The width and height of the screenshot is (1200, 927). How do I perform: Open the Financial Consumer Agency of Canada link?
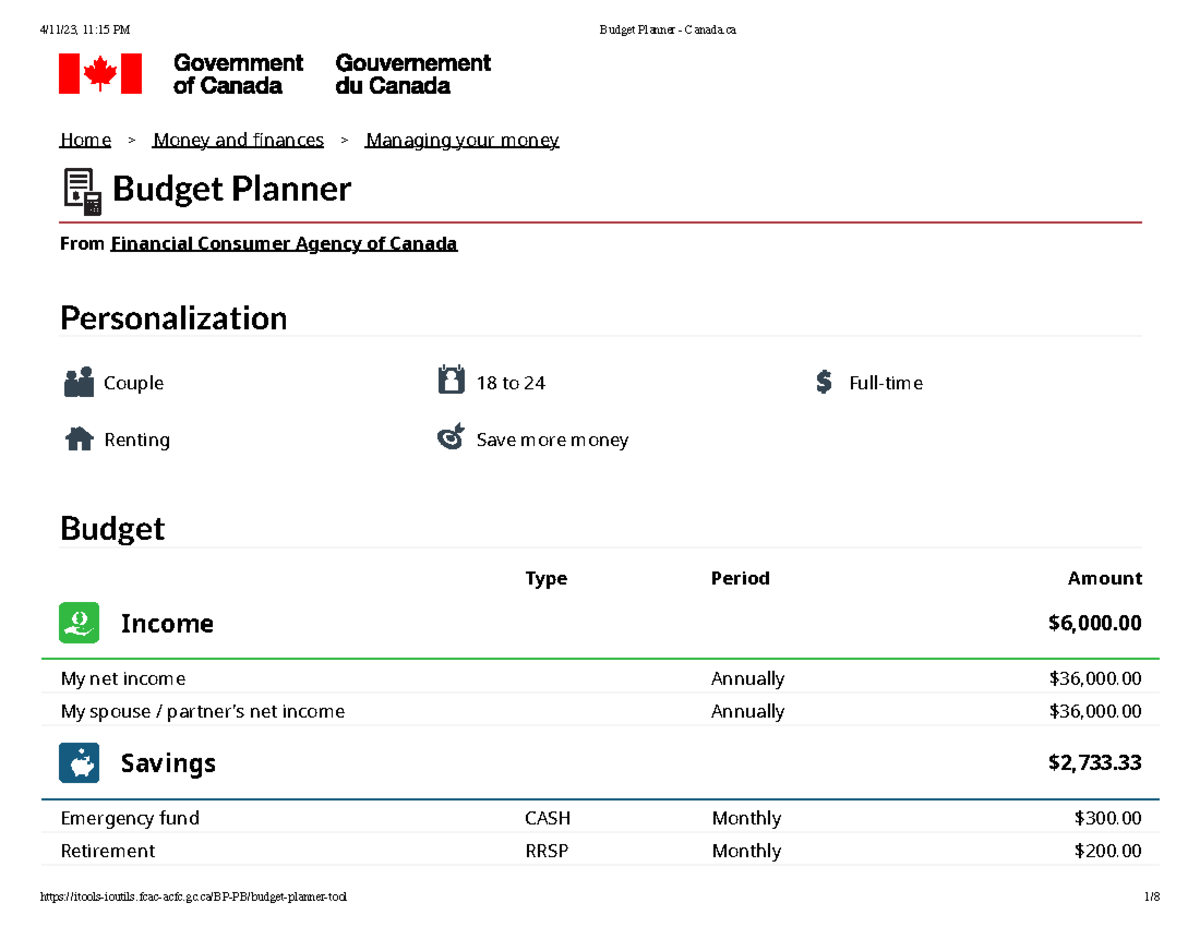284,243
